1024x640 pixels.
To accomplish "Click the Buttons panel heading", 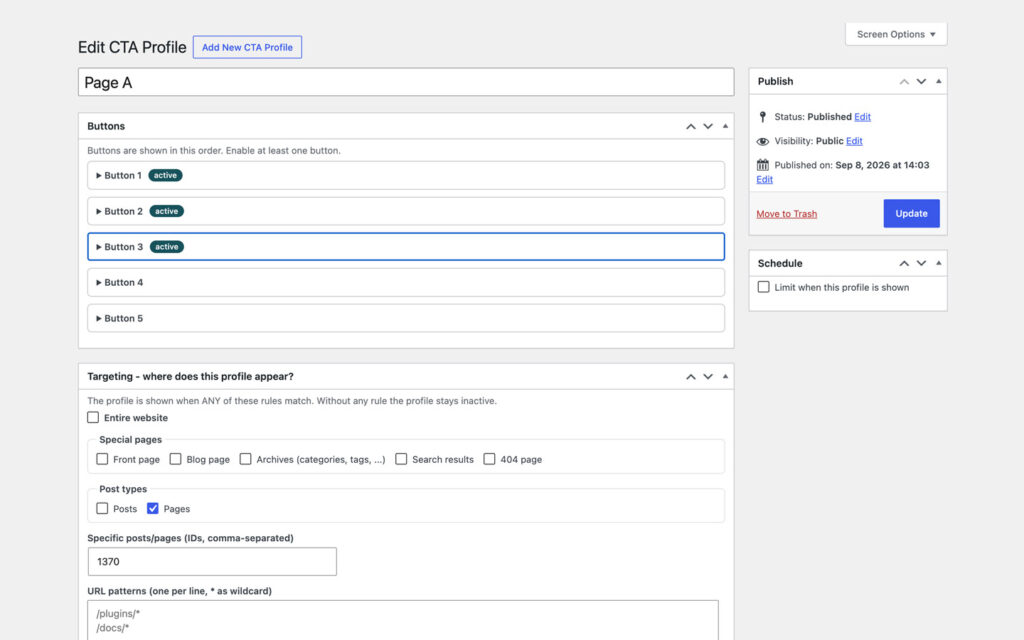I will (106, 126).
